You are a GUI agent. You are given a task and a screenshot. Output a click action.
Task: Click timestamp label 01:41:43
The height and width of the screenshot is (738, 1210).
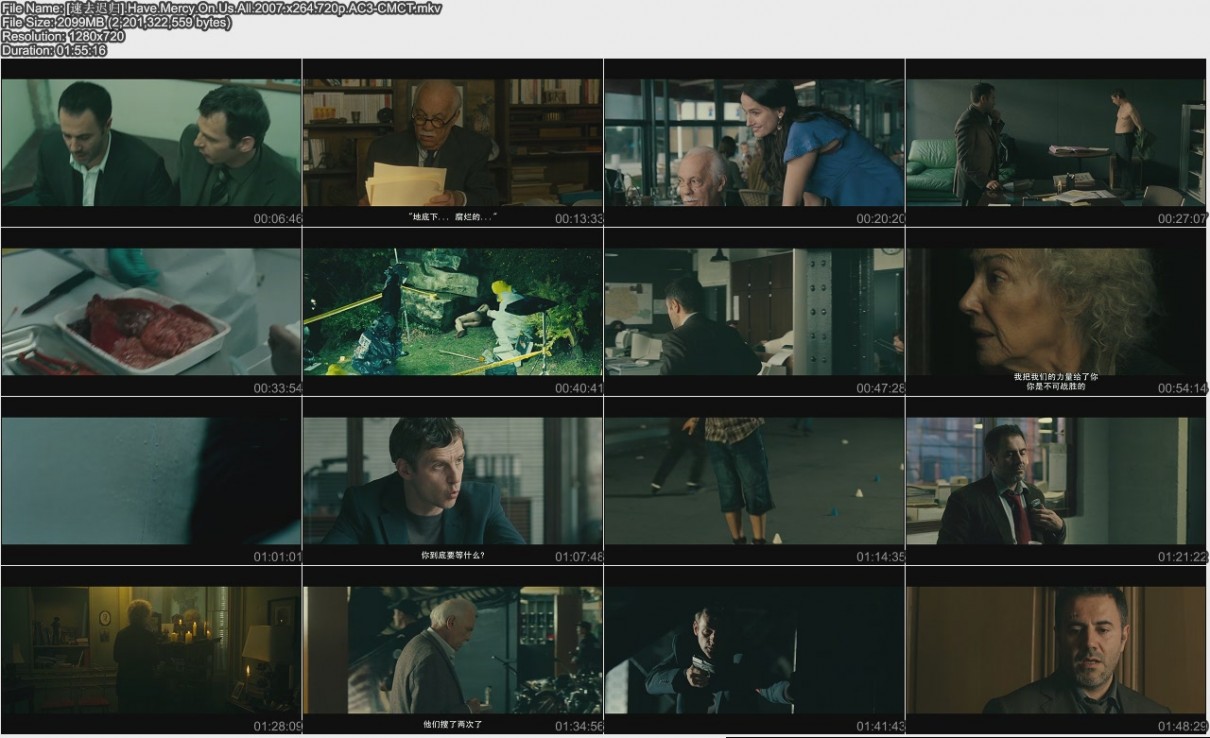[880, 726]
